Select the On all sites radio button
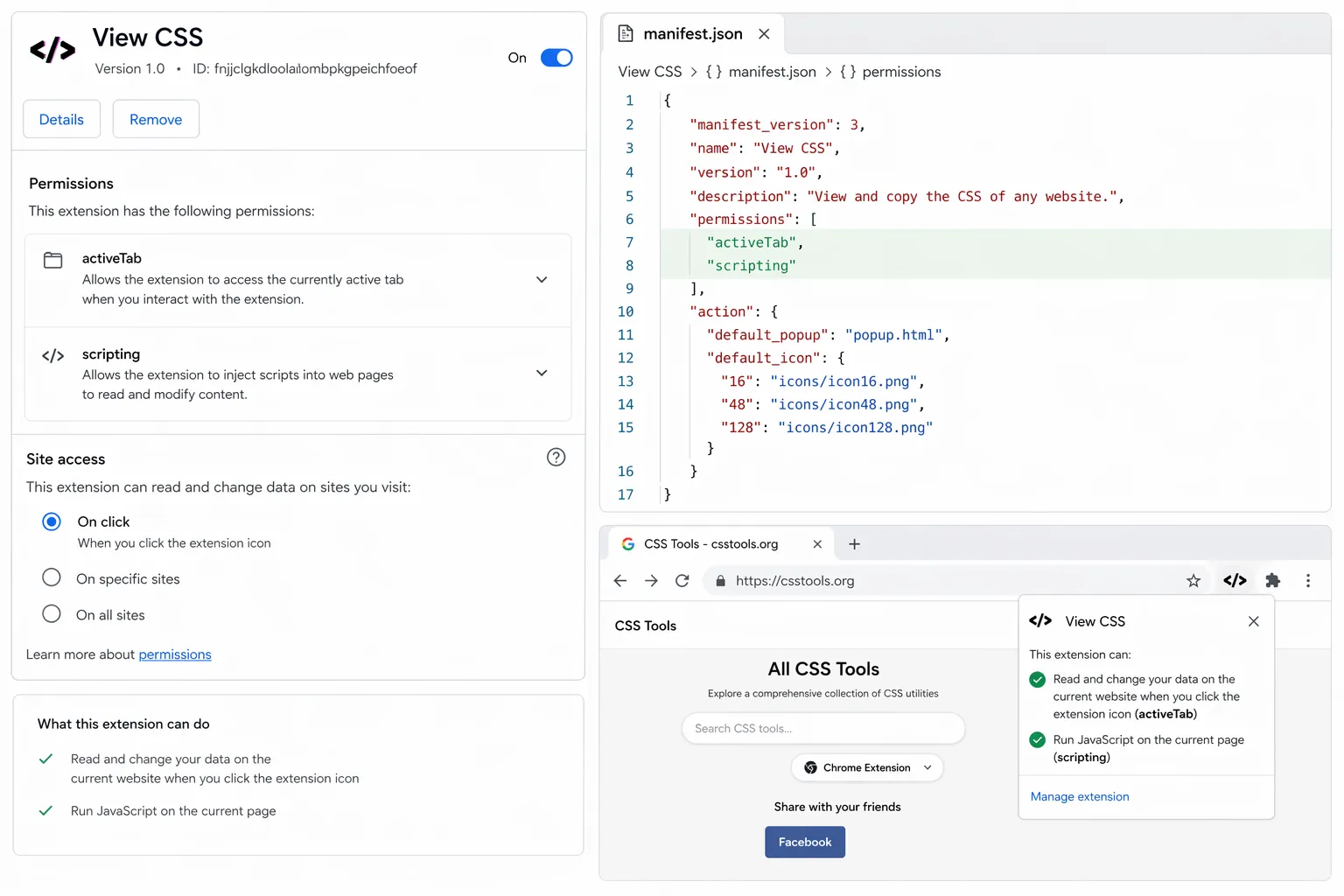 pos(52,614)
